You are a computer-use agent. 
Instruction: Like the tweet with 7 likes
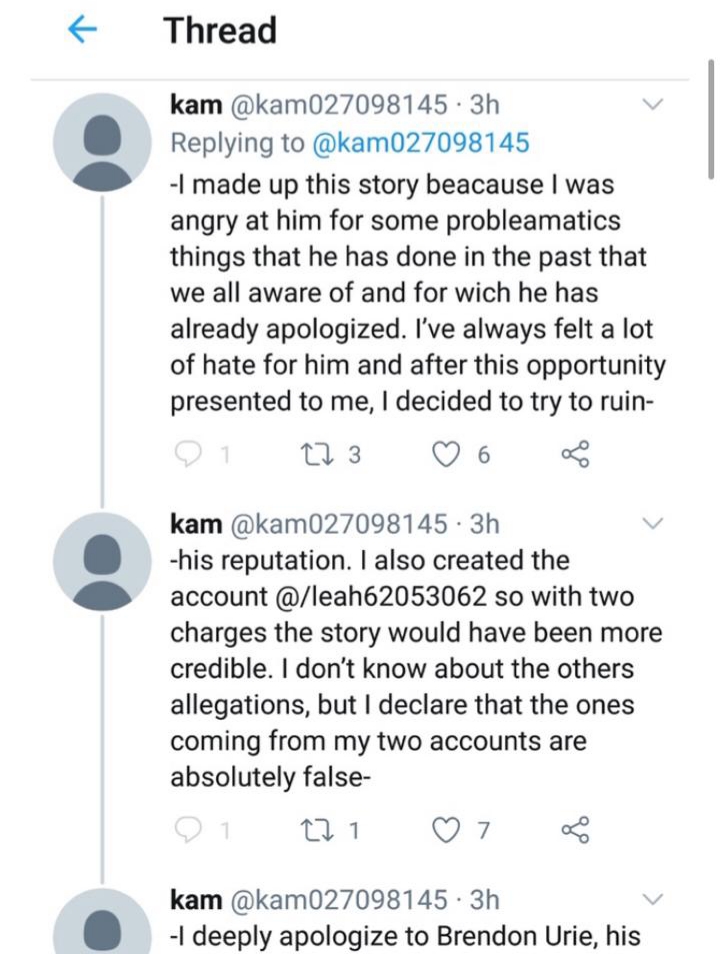pos(446,827)
